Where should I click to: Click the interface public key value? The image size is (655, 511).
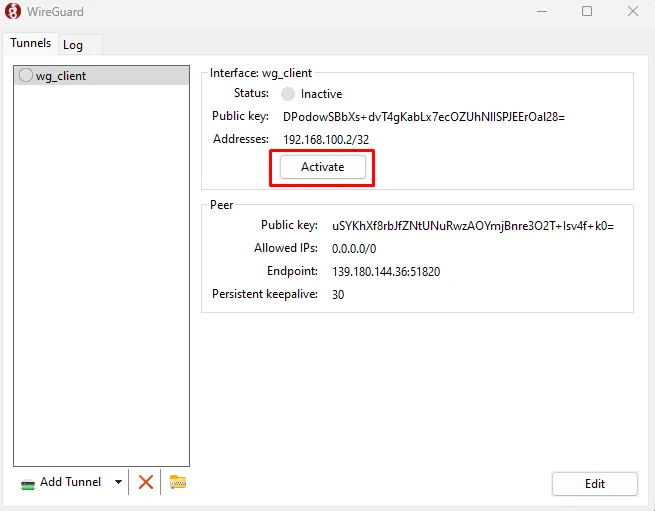click(x=424, y=117)
